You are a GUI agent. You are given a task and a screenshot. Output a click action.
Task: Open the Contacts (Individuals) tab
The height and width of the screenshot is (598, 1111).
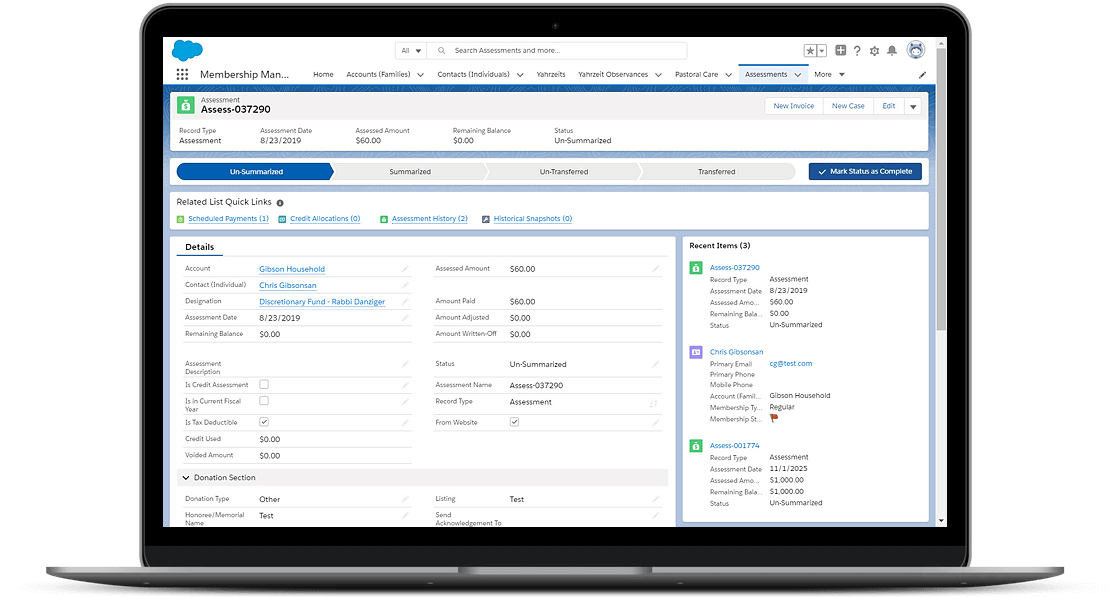pyautogui.click(x=473, y=74)
